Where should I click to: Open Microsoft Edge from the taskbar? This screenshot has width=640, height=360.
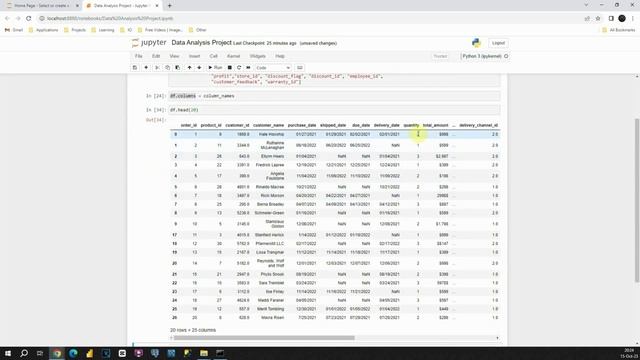[73, 353]
